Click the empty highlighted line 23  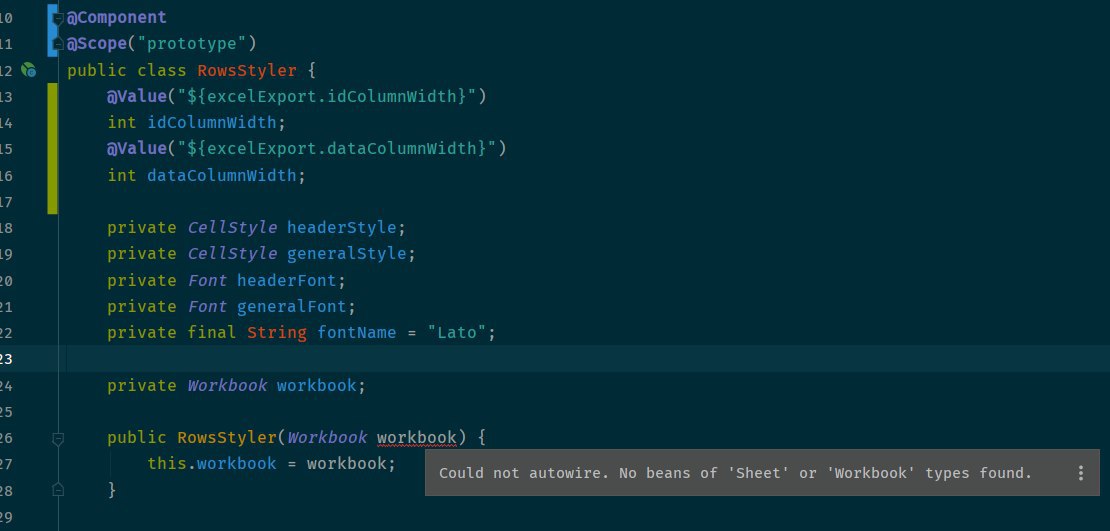[x=588, y=359]
